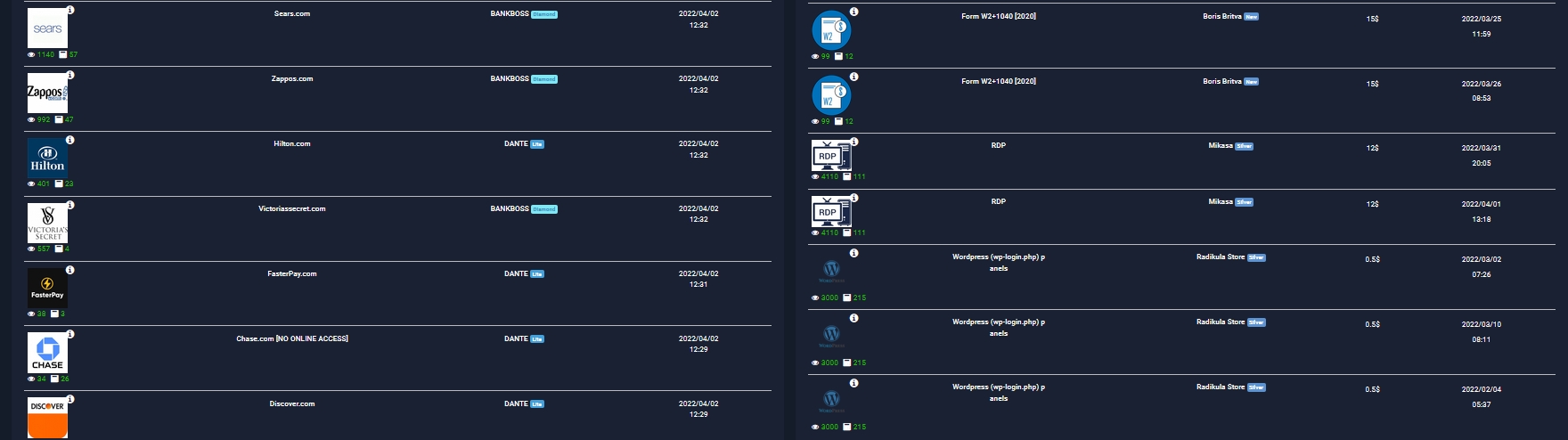The image size is (1568, 440).
Task: Open info icon on Wordpress listing dated 2022/03/10
Action: tap(853, 318)
